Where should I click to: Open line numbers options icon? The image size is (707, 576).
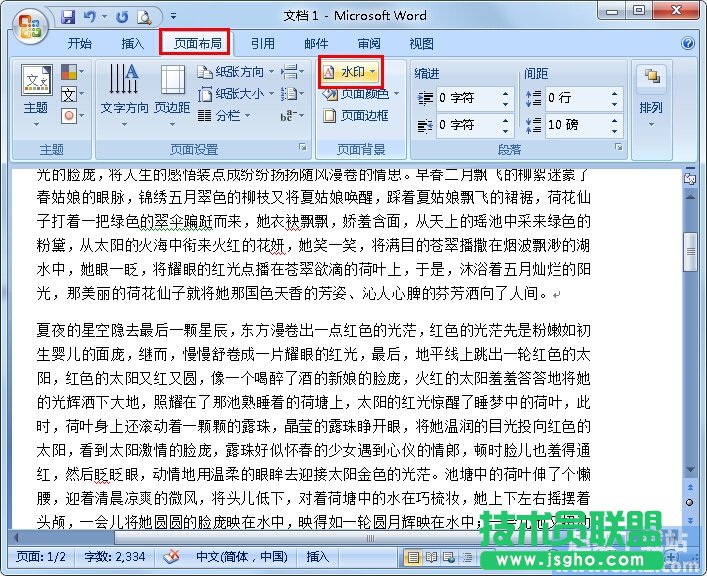(292, 94)
